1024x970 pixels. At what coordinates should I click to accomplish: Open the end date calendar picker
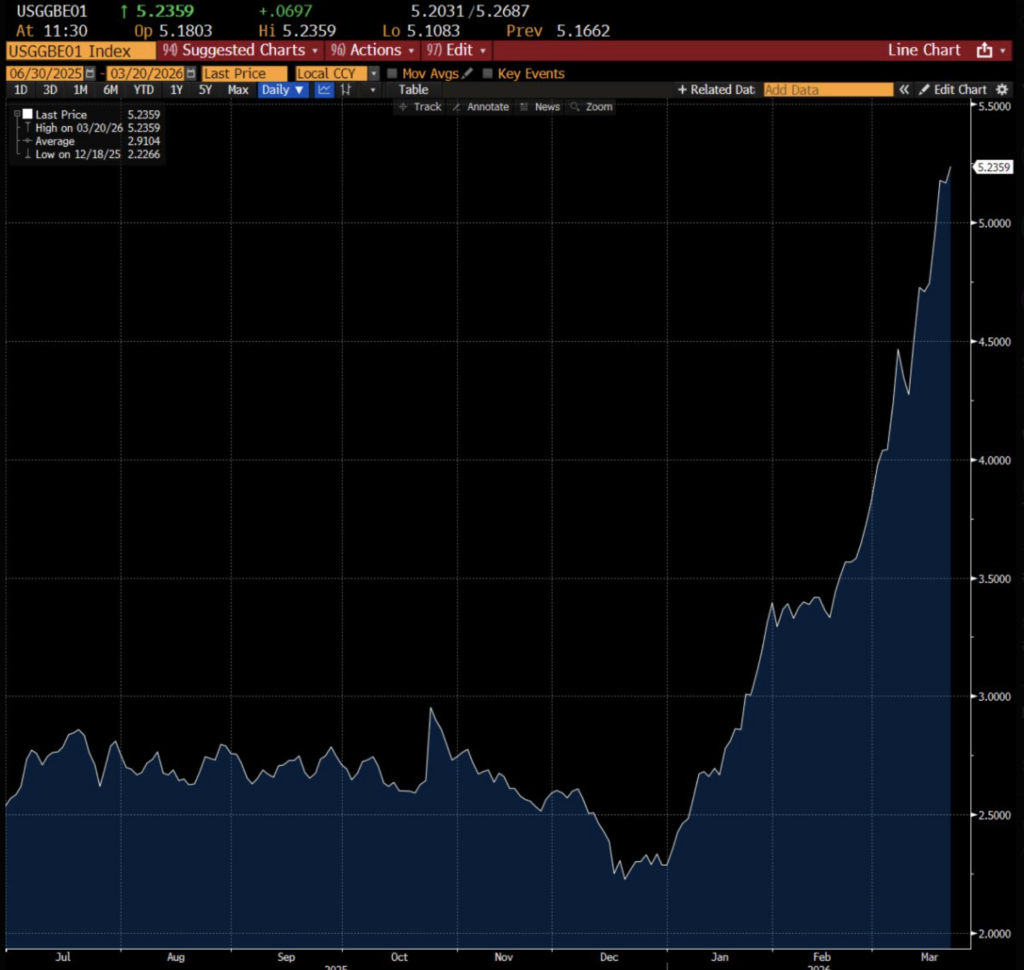click(191, 73)
